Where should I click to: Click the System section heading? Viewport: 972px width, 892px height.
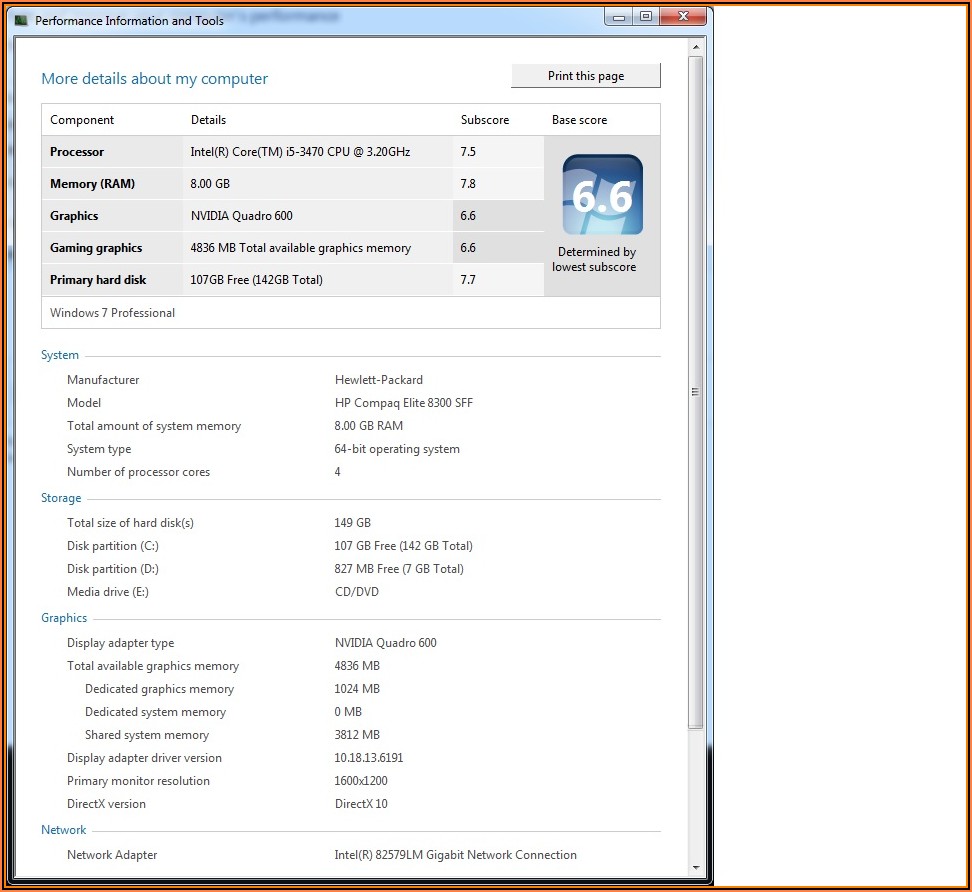60,355
